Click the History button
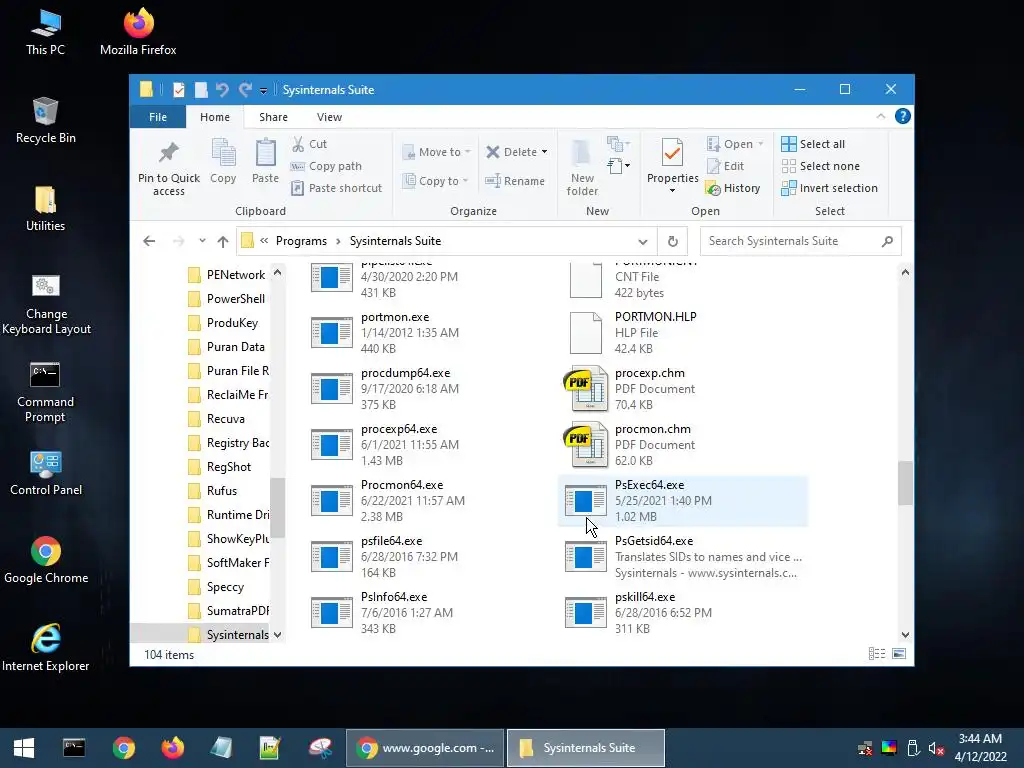 tap(733, 188)
